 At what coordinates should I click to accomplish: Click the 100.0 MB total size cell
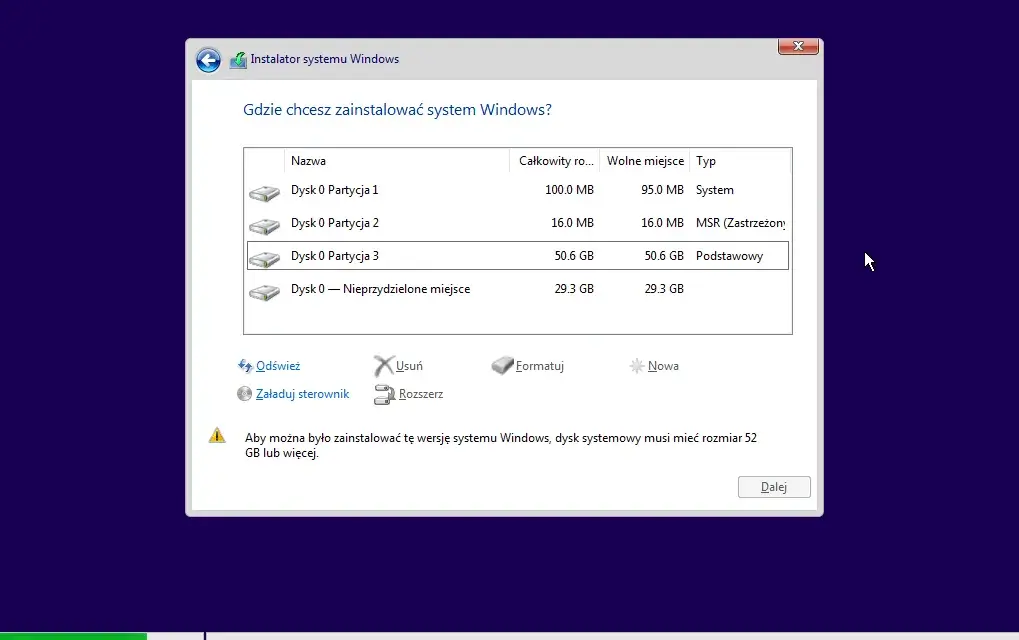click(x=569, y=190)
